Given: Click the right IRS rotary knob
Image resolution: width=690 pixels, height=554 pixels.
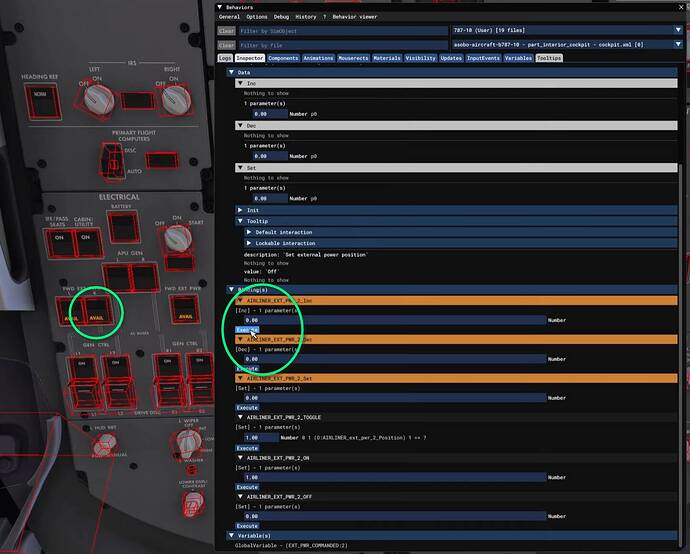Looking at the screenshot, I should [176, 99].
